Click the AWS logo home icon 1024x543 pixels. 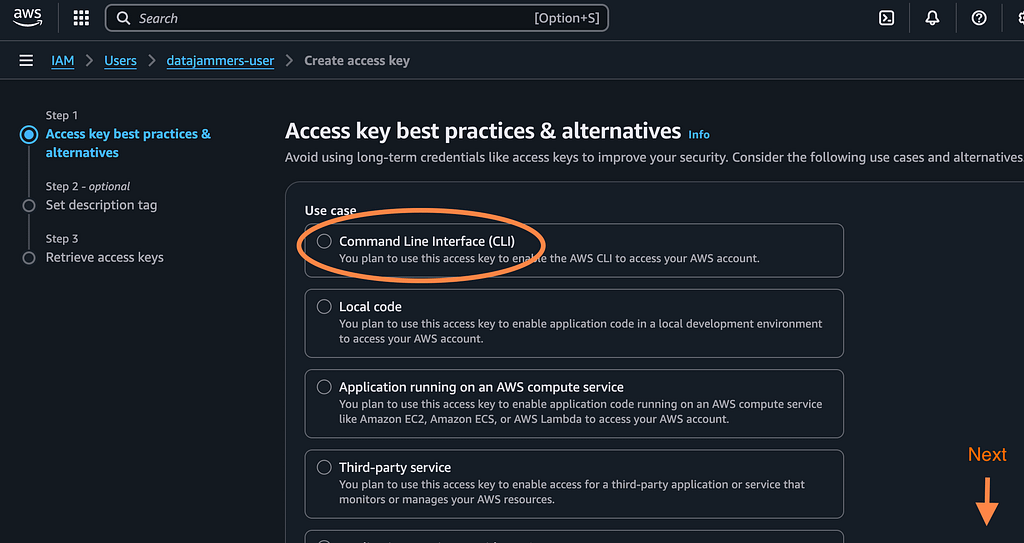coord(28,17)
